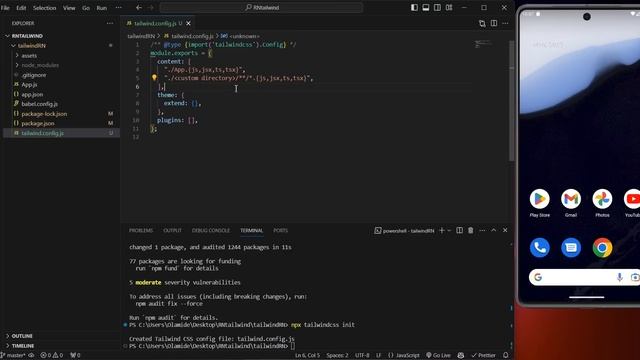Open notifications bell icon
The image size is (640, 360).
pyautogui.click(x=506, y=356)
